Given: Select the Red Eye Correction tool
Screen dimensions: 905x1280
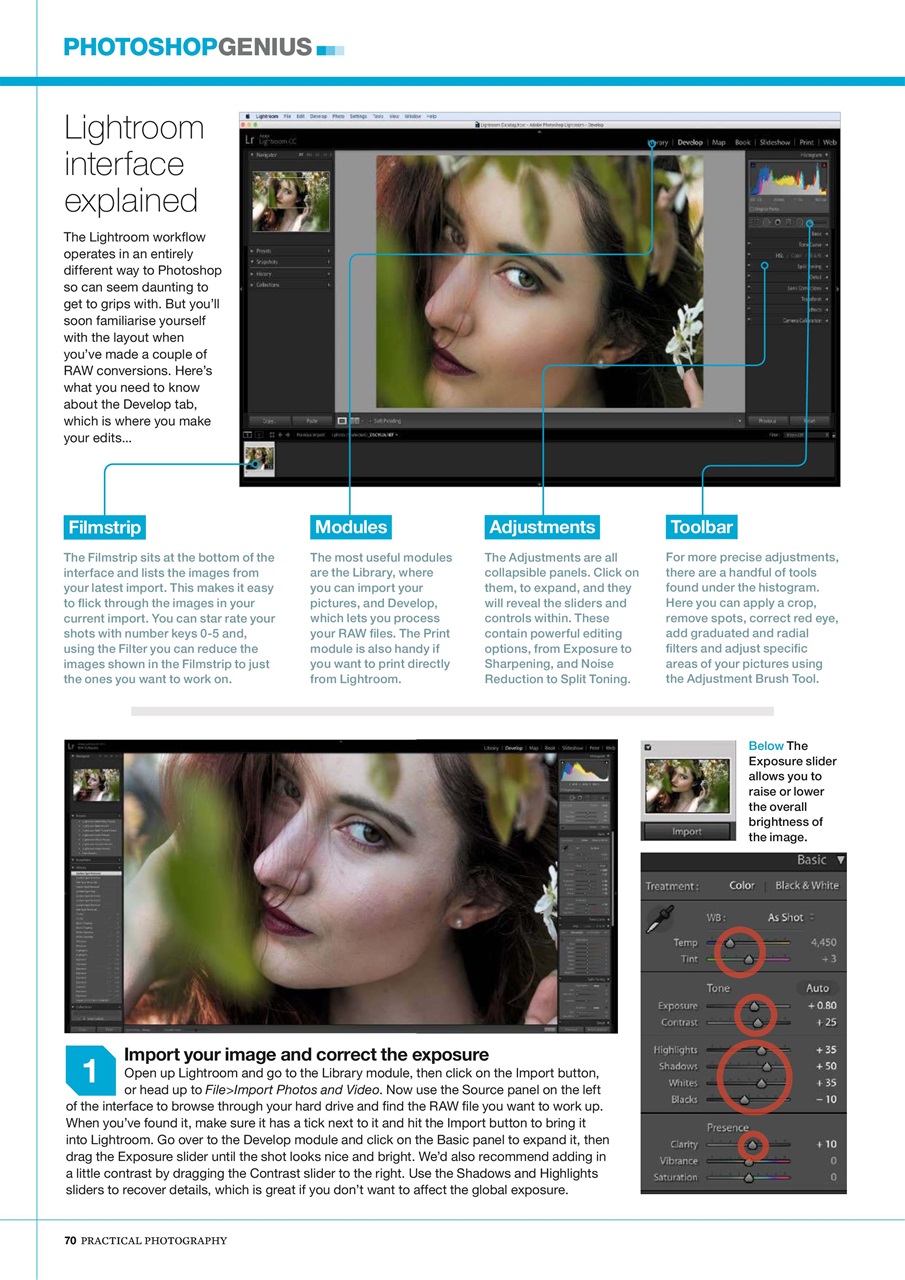Looking at the screenshot, I should [778, 222].
